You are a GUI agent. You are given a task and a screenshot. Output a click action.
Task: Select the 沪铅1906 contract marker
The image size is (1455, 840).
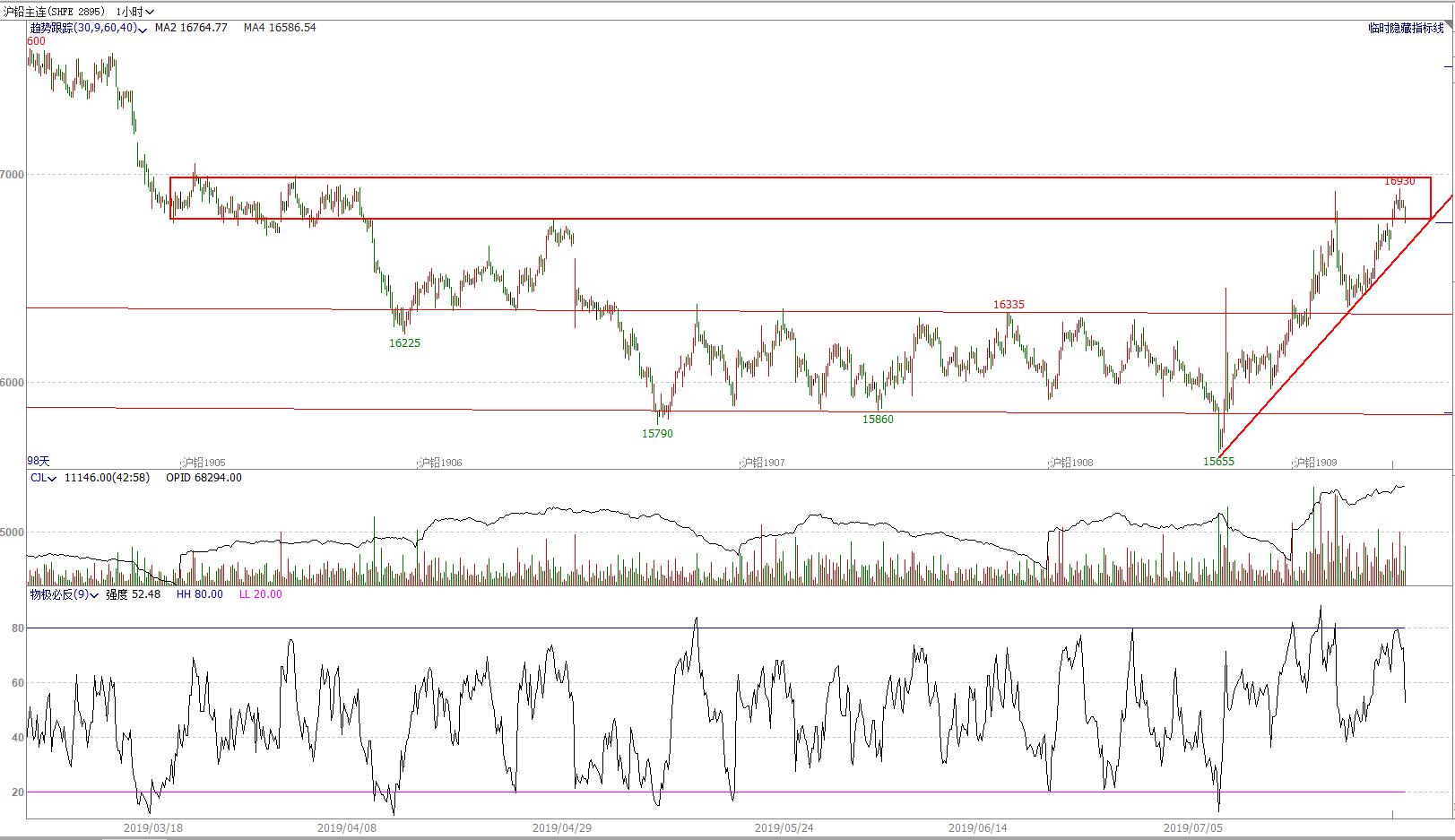click(x=439, y=463)
